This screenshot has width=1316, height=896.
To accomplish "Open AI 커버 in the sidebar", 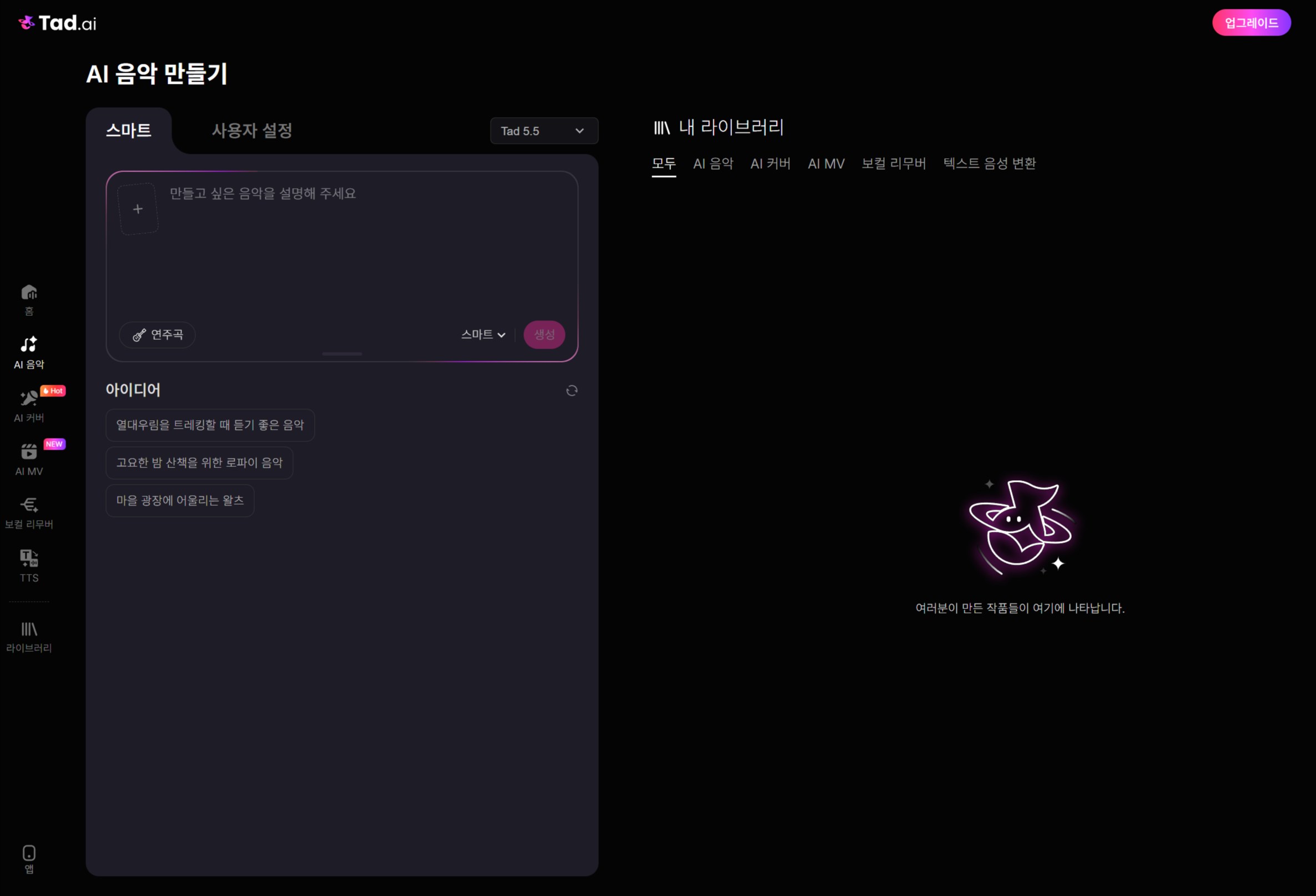I will [x=29, y=405].
